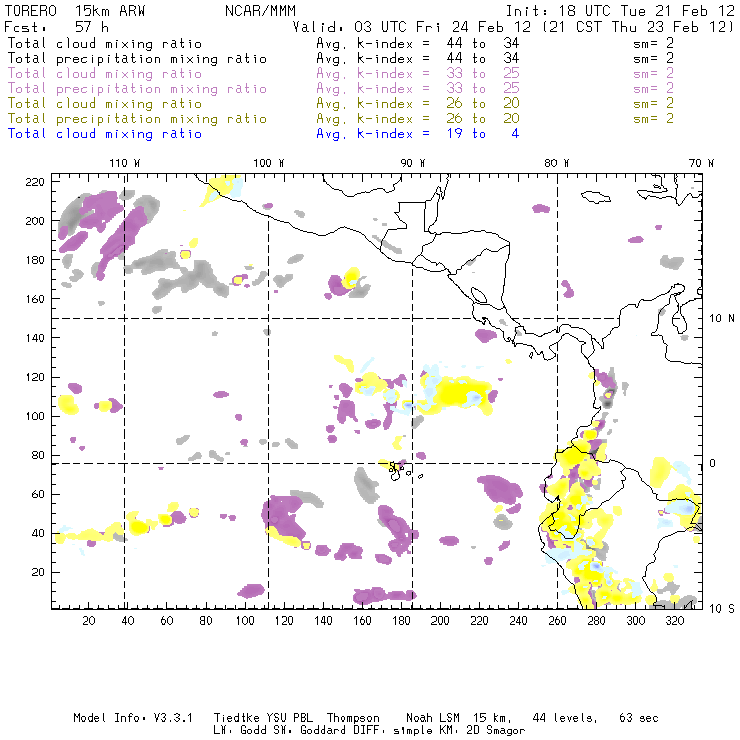740x740 pixels.
Task: Click y-axis tick label "80"
Action: [x=38, y=455]
